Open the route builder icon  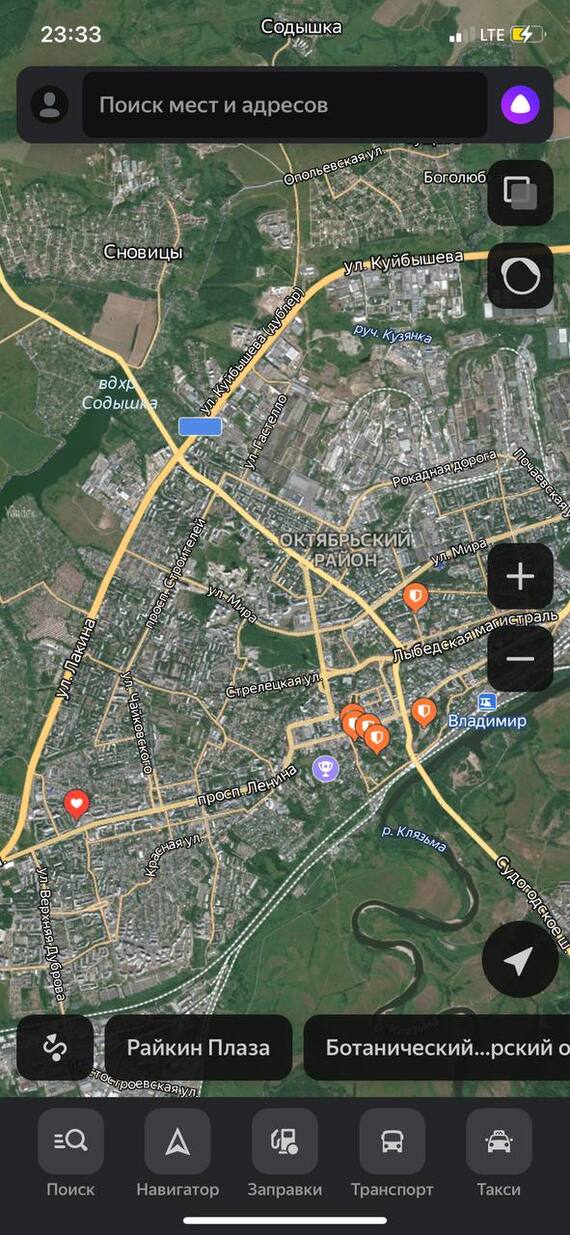point(55,1048)
